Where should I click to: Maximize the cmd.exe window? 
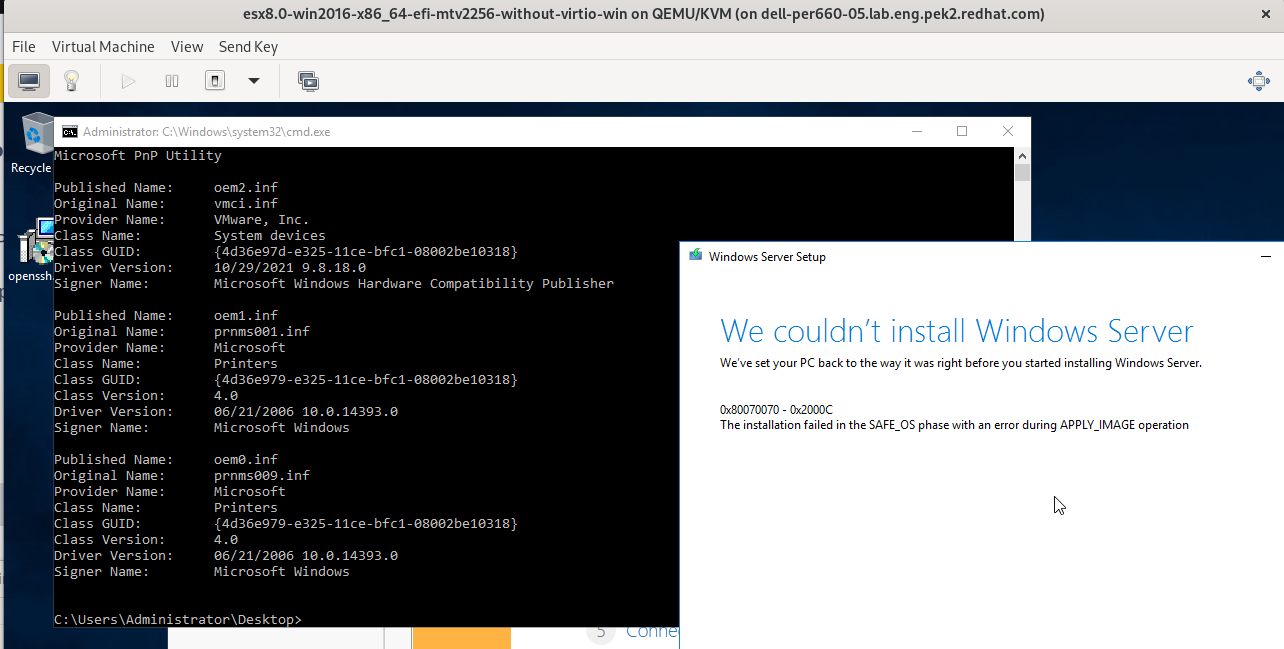(962, 131)
